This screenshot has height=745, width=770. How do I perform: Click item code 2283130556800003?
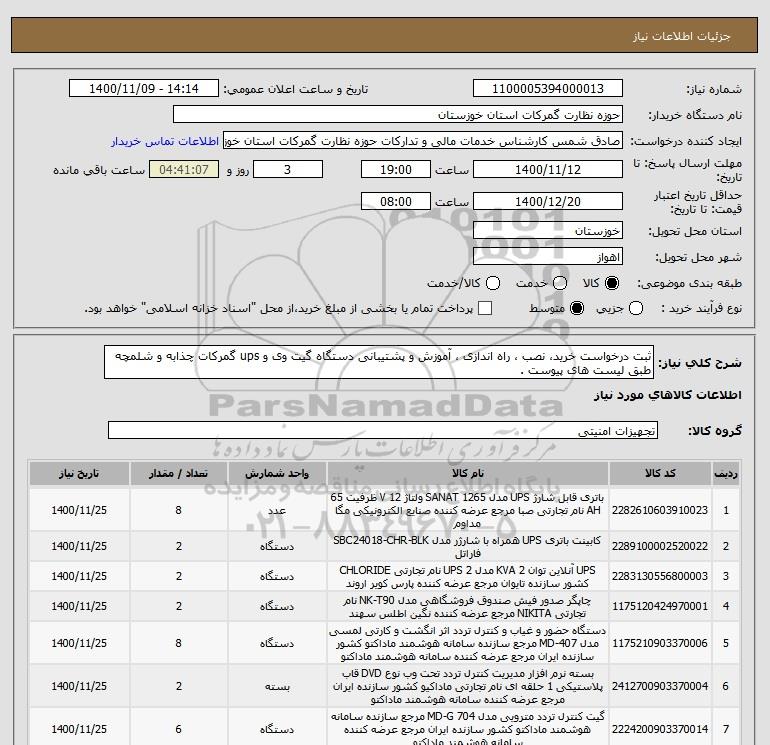pos(660,576)
